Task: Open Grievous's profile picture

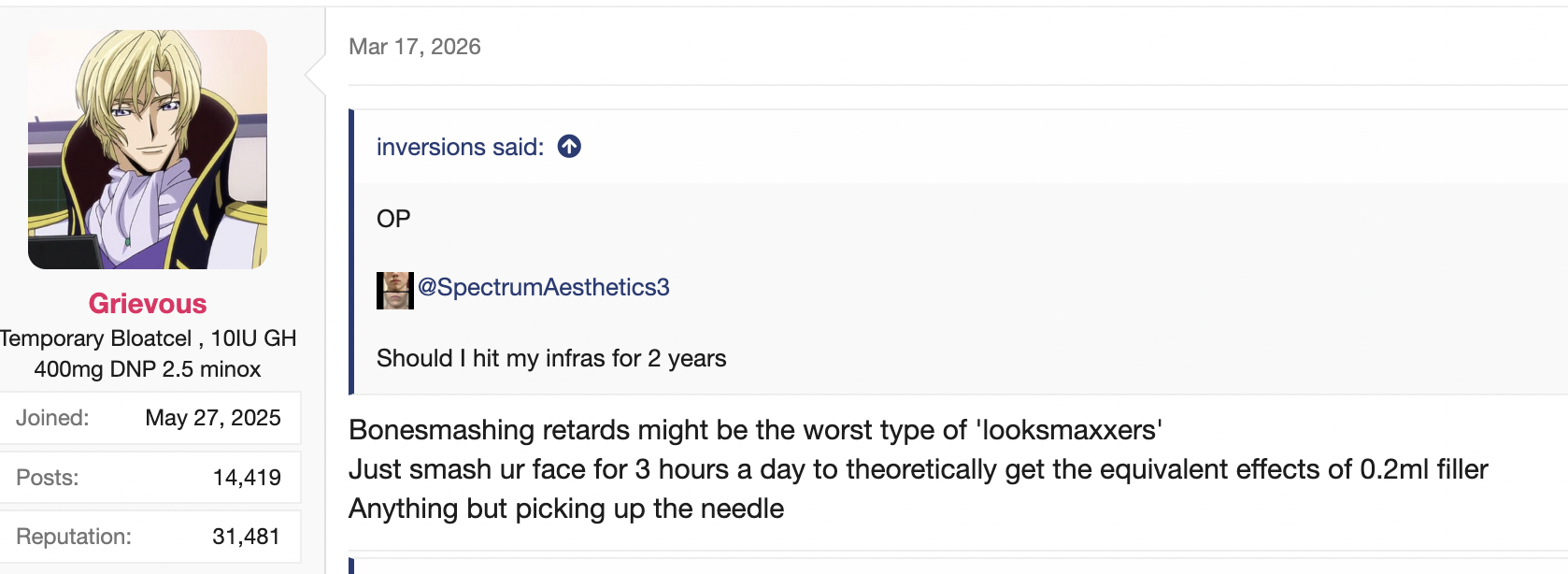Action: [x=148, y=150]
